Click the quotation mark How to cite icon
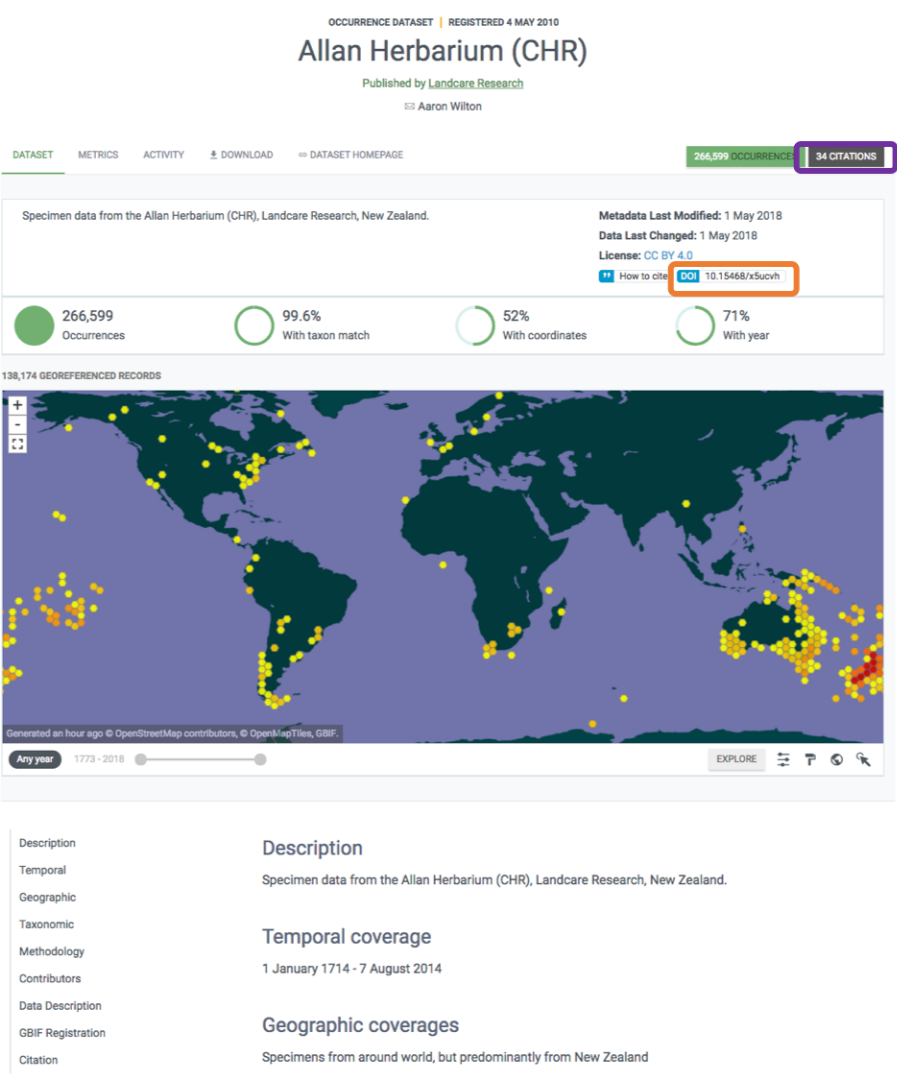897x1080 pixels. (x=606, y=276)
